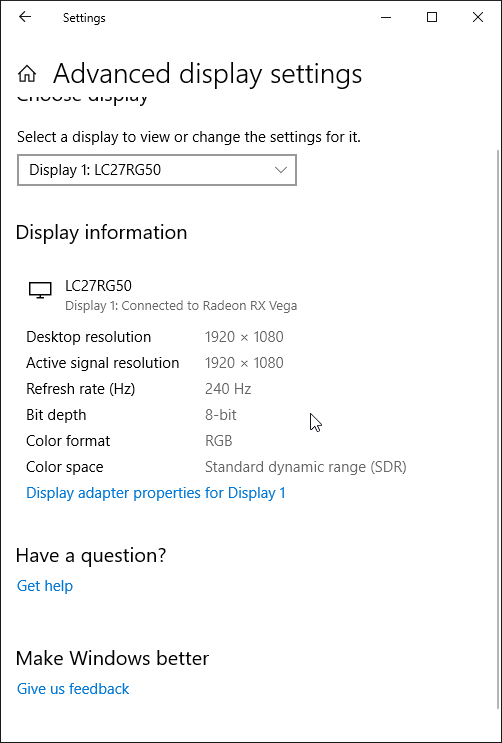Close the Settings window
The height and width of the screenshot is (743, 502).
pyautogui.click(x=477, y=18)
